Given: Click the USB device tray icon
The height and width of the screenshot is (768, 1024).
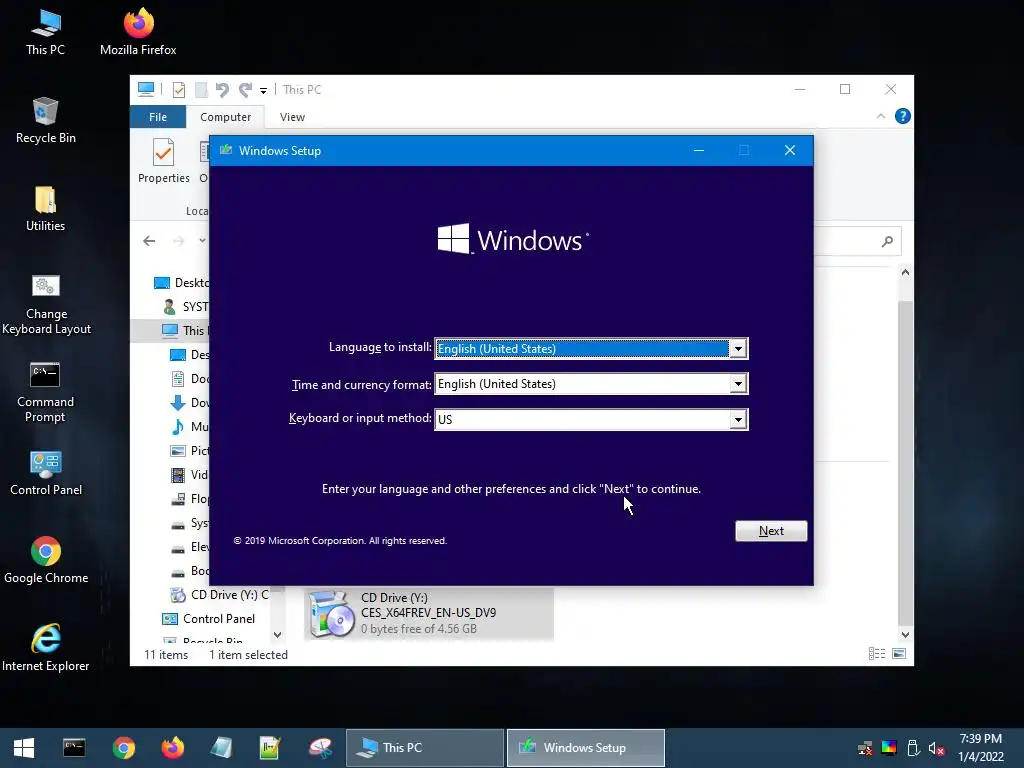Looking at the screenshot, I should click(x=913, y=748).
